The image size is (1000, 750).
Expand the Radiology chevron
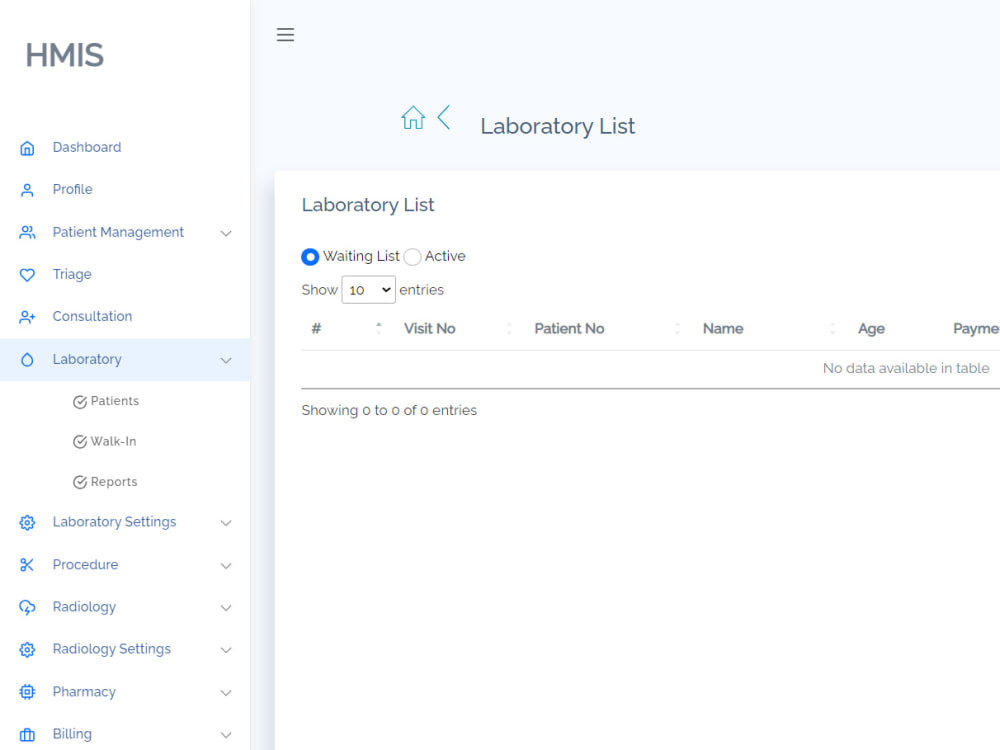point(226,608)
